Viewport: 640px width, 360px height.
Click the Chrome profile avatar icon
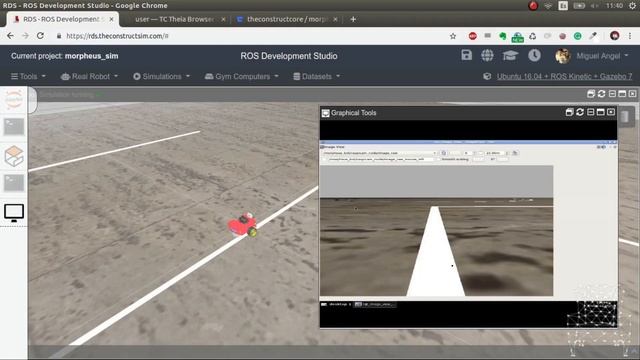(x=615, y=36)
